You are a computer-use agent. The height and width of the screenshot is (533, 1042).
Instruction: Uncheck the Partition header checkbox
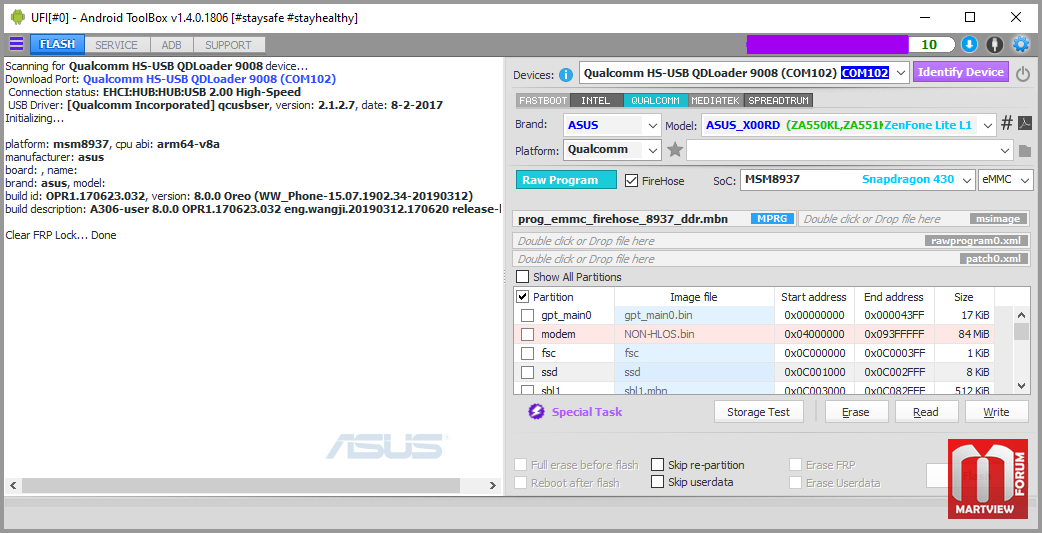(523, 296)
